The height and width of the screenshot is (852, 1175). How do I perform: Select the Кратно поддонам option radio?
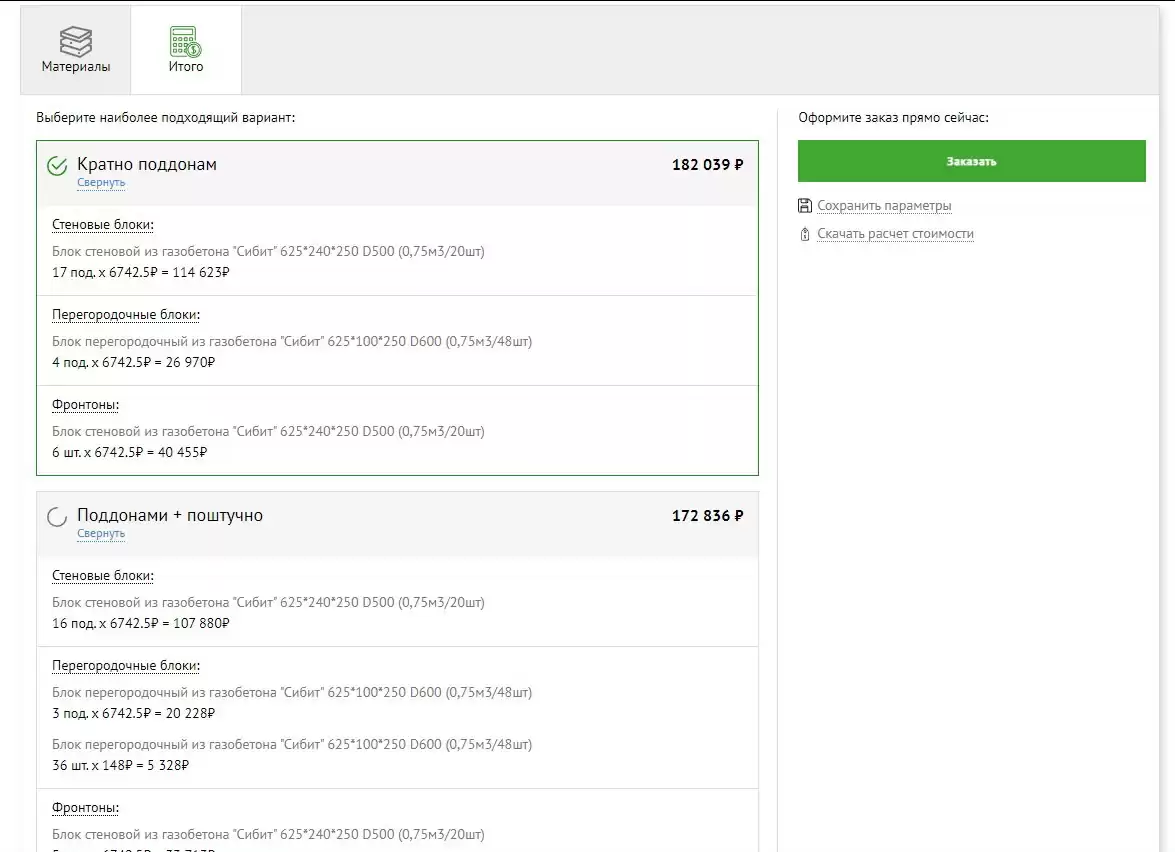pyautogui.click(x=57, y=166)
